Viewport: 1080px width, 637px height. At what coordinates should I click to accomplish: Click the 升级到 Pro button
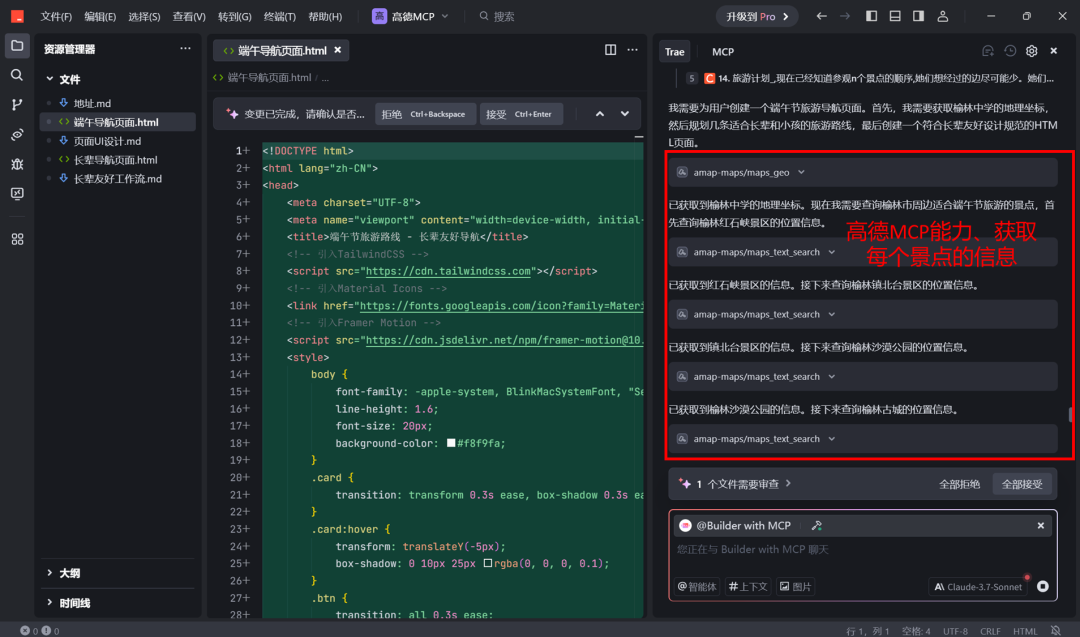[x=757, y=16]
